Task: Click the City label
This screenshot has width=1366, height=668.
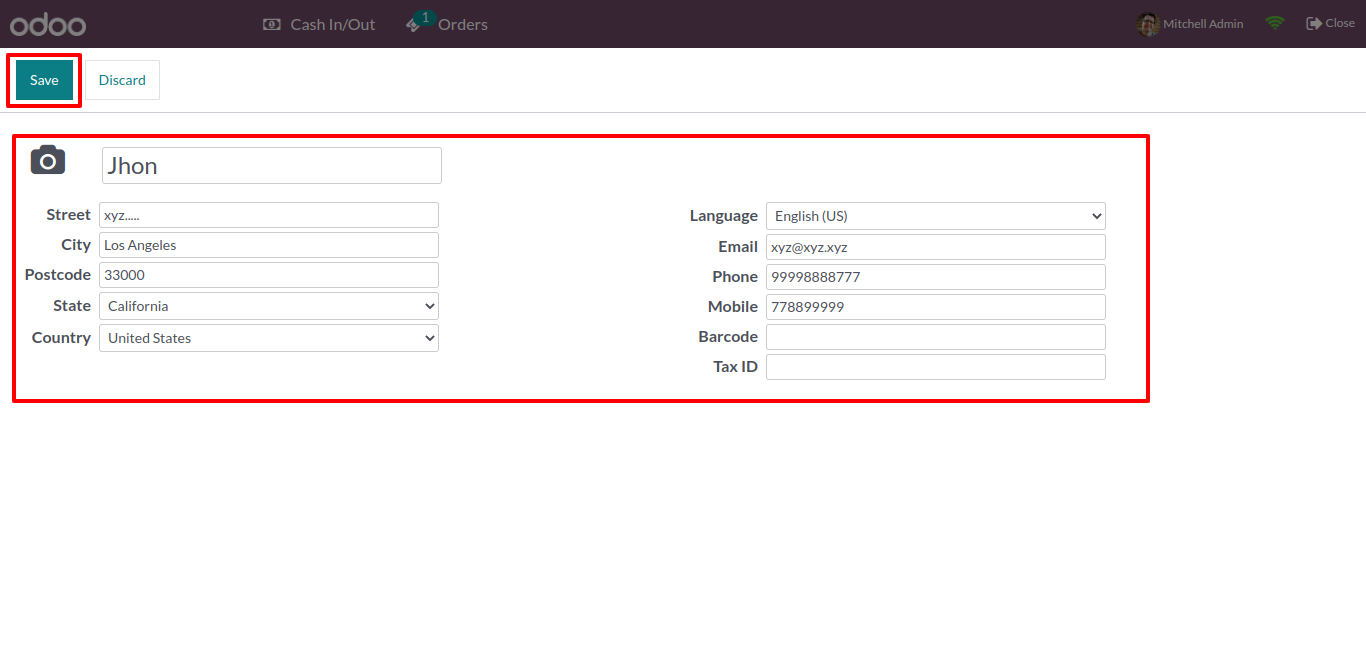Action: click(x=76, y=245)
